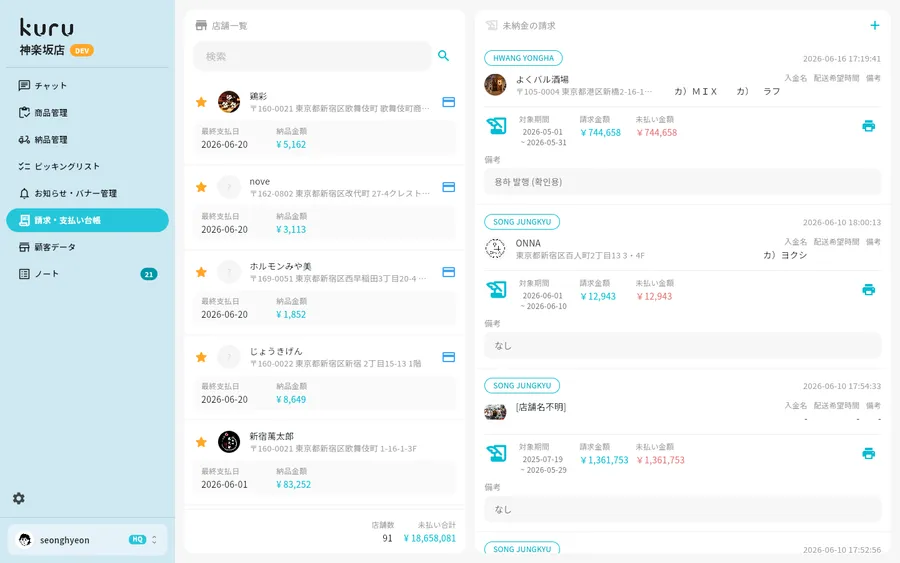
Task: Click the DEV badge
Action: point(82,51)
